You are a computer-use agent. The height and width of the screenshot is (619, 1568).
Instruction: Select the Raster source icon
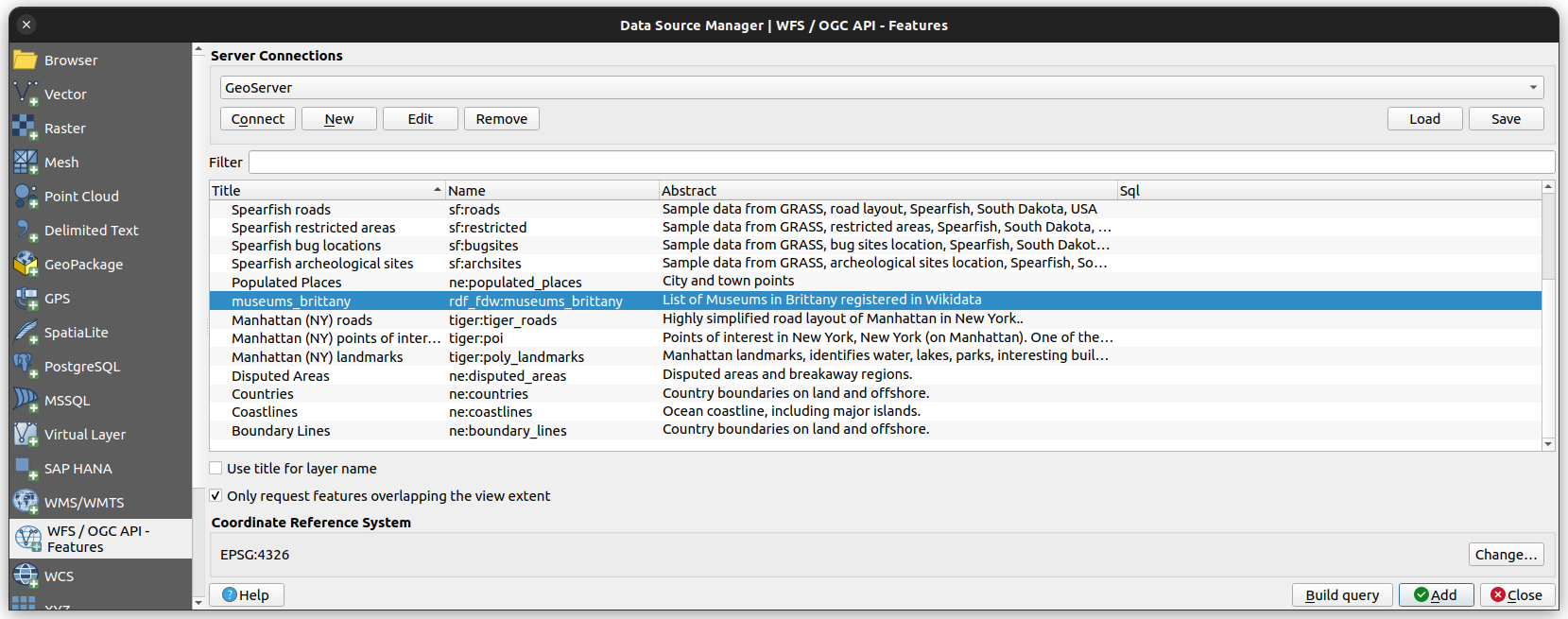25,129
